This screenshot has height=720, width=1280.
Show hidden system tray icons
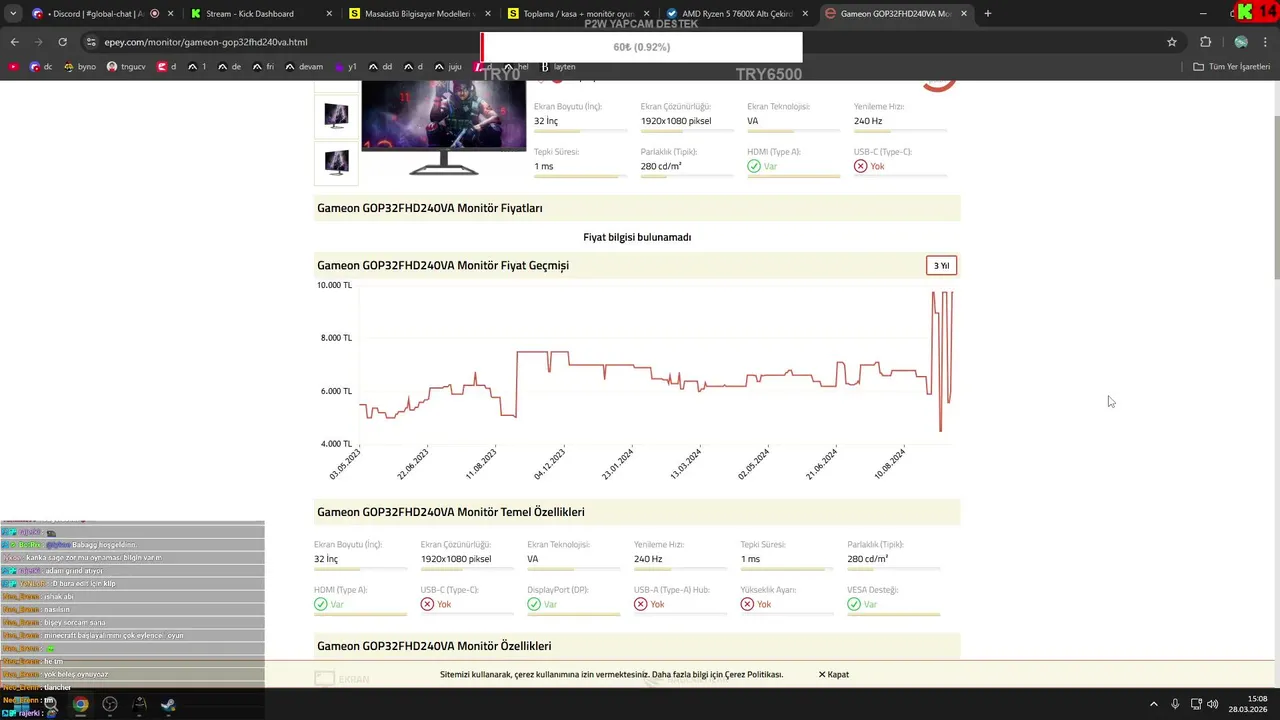click(1154, 704)
